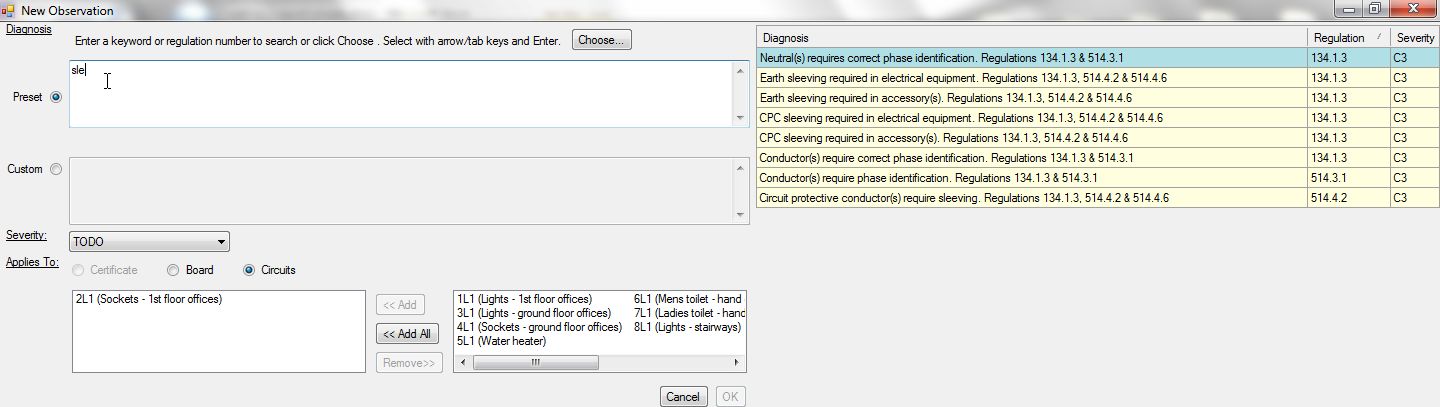Viewport: 1440px width, 407px height.
Task: Click the << Add button
Action: click(x=401, y=304)
